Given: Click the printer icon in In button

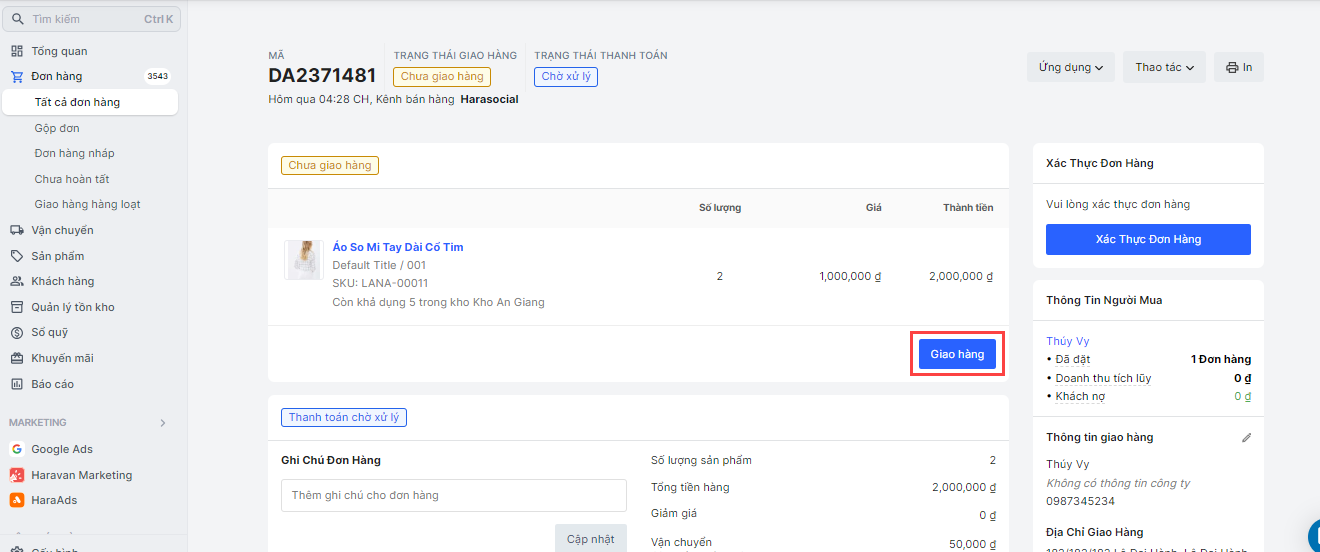Looking at the screenshot, I should [x=1232, y=67].
